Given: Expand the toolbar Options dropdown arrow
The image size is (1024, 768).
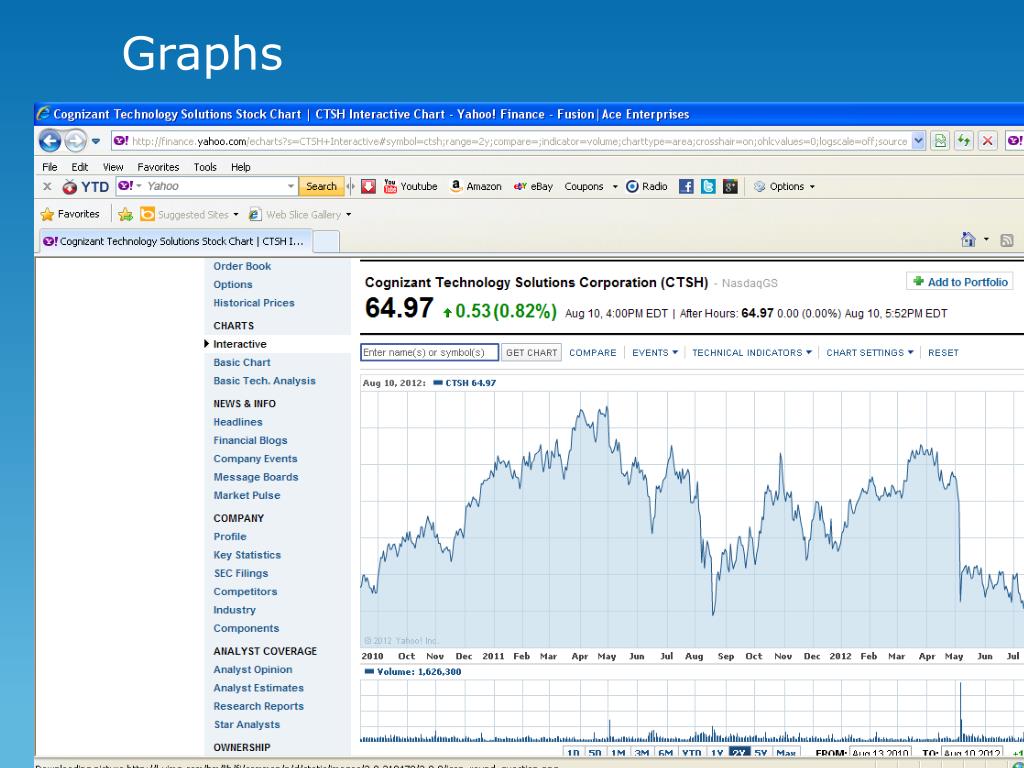Looking at the screenshot, I should click(812, 187).
